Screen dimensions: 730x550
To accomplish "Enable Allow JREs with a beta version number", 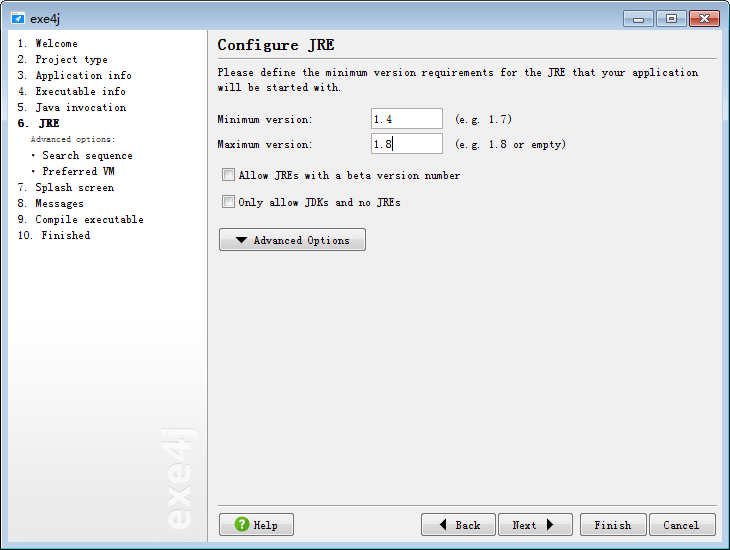I will [229, 175].
